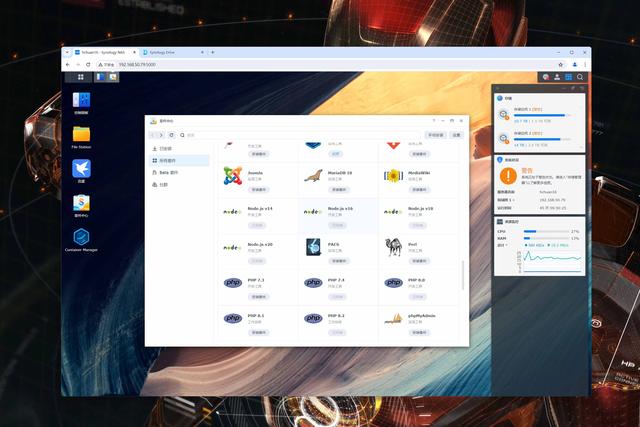Open browser profile icon
The width and height of the screenshot is (640, 427).
pyautogui.click(x=574, y=64)
